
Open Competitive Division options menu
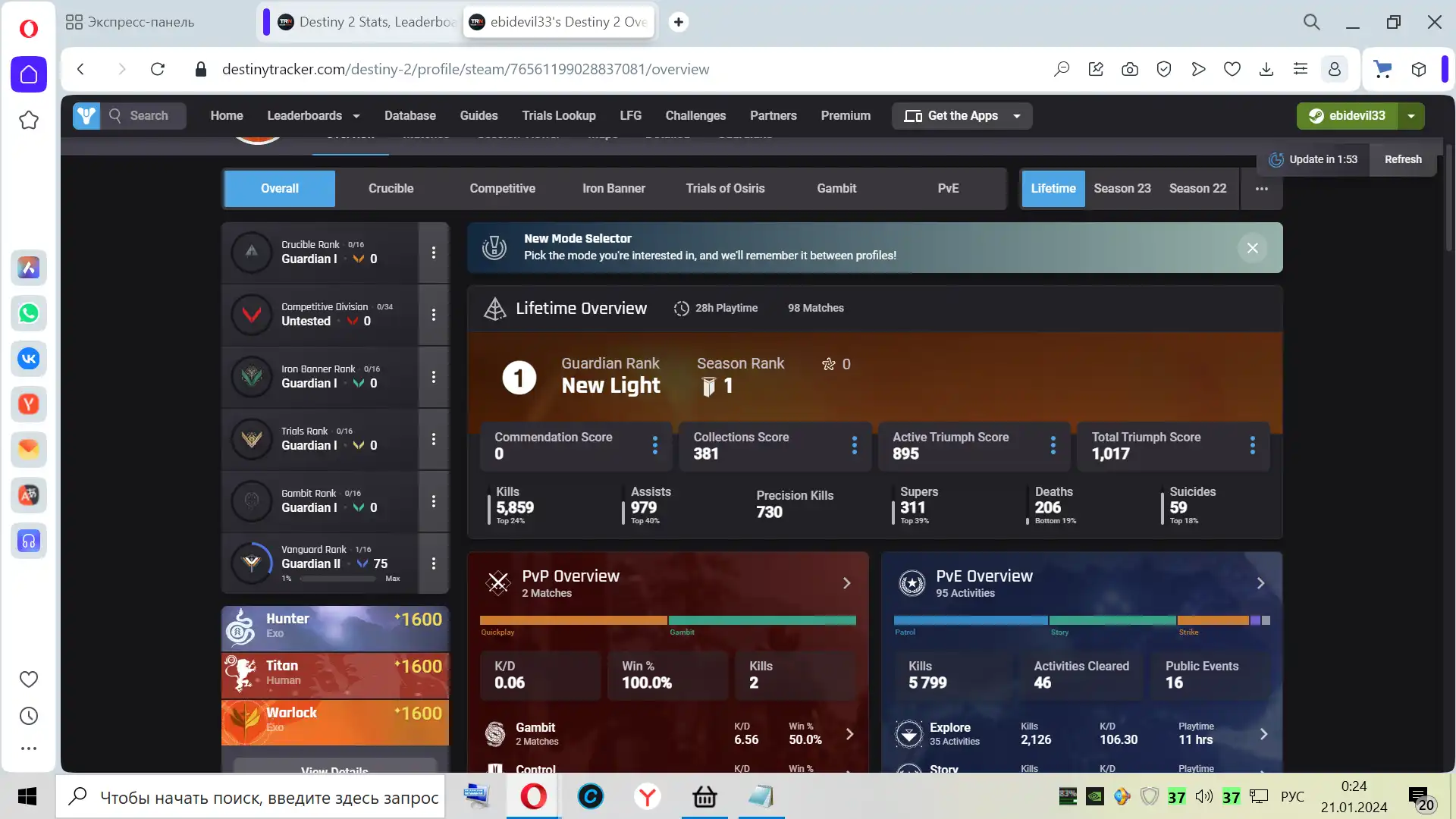[434, 315]
